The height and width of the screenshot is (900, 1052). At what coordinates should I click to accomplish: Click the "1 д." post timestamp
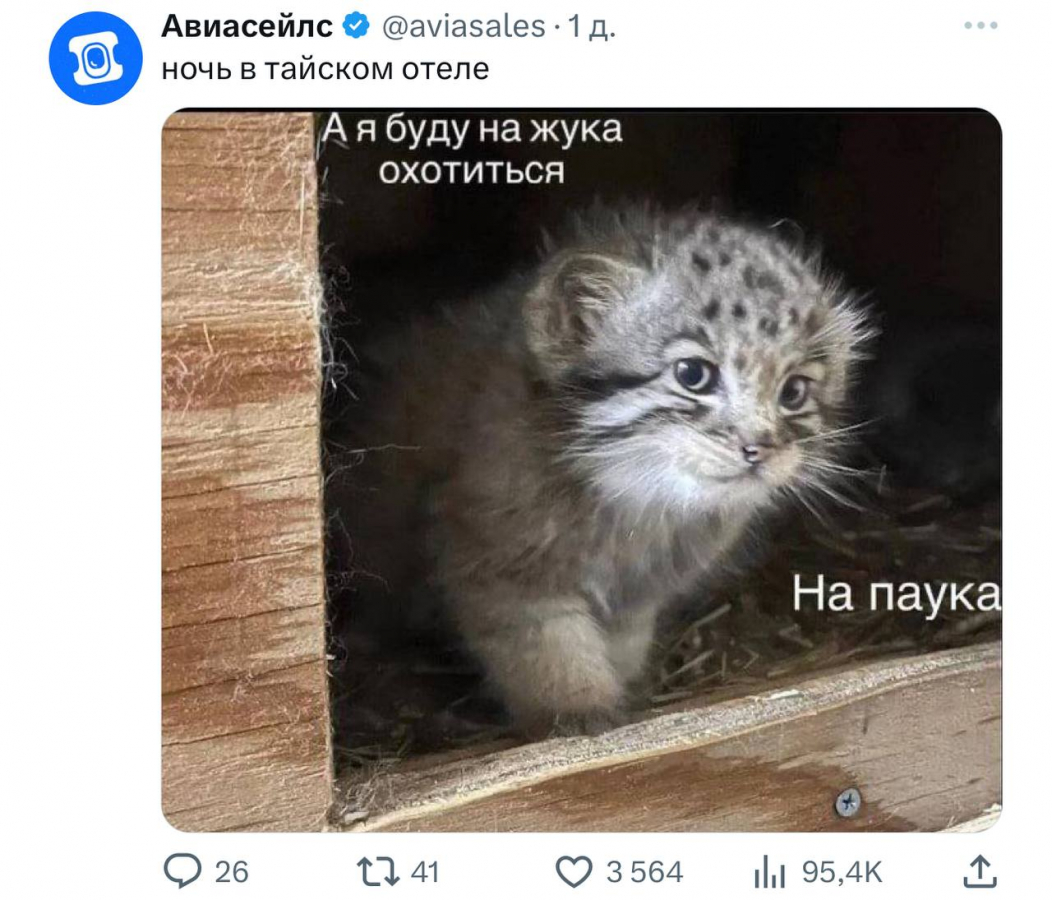[x=592, y=27]
